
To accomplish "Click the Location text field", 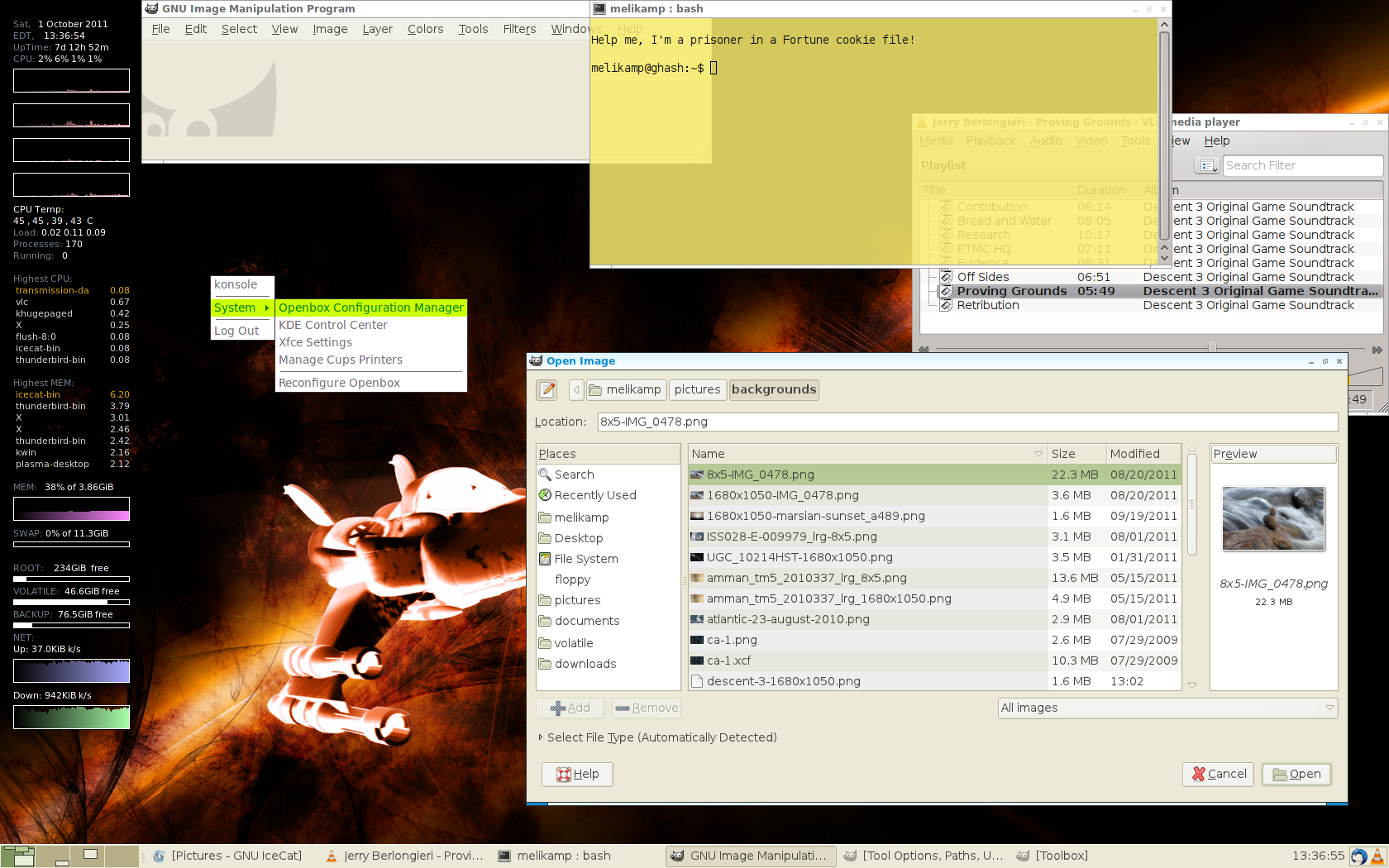I will tap(967, 422).
